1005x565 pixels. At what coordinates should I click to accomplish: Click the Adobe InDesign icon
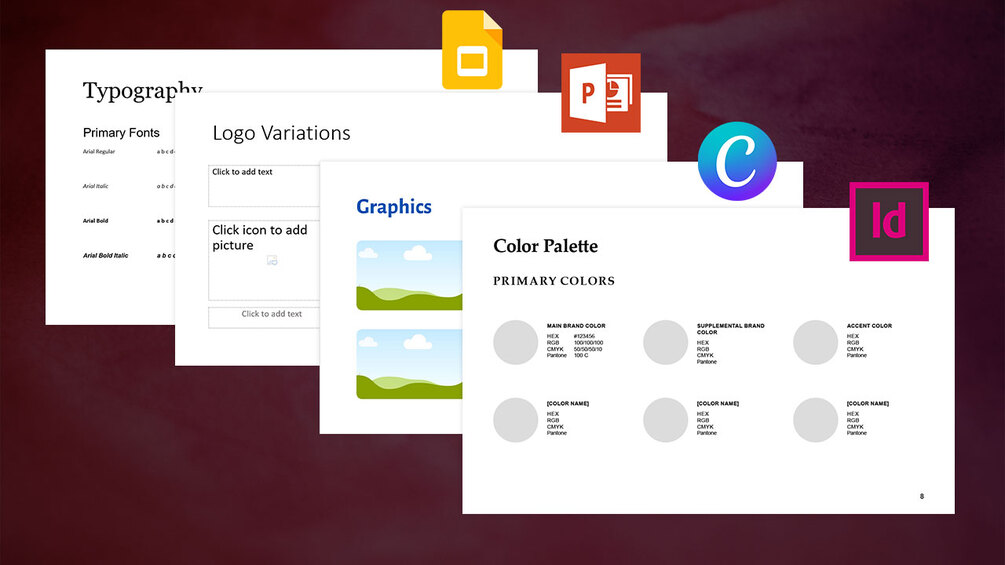[889, 222]
